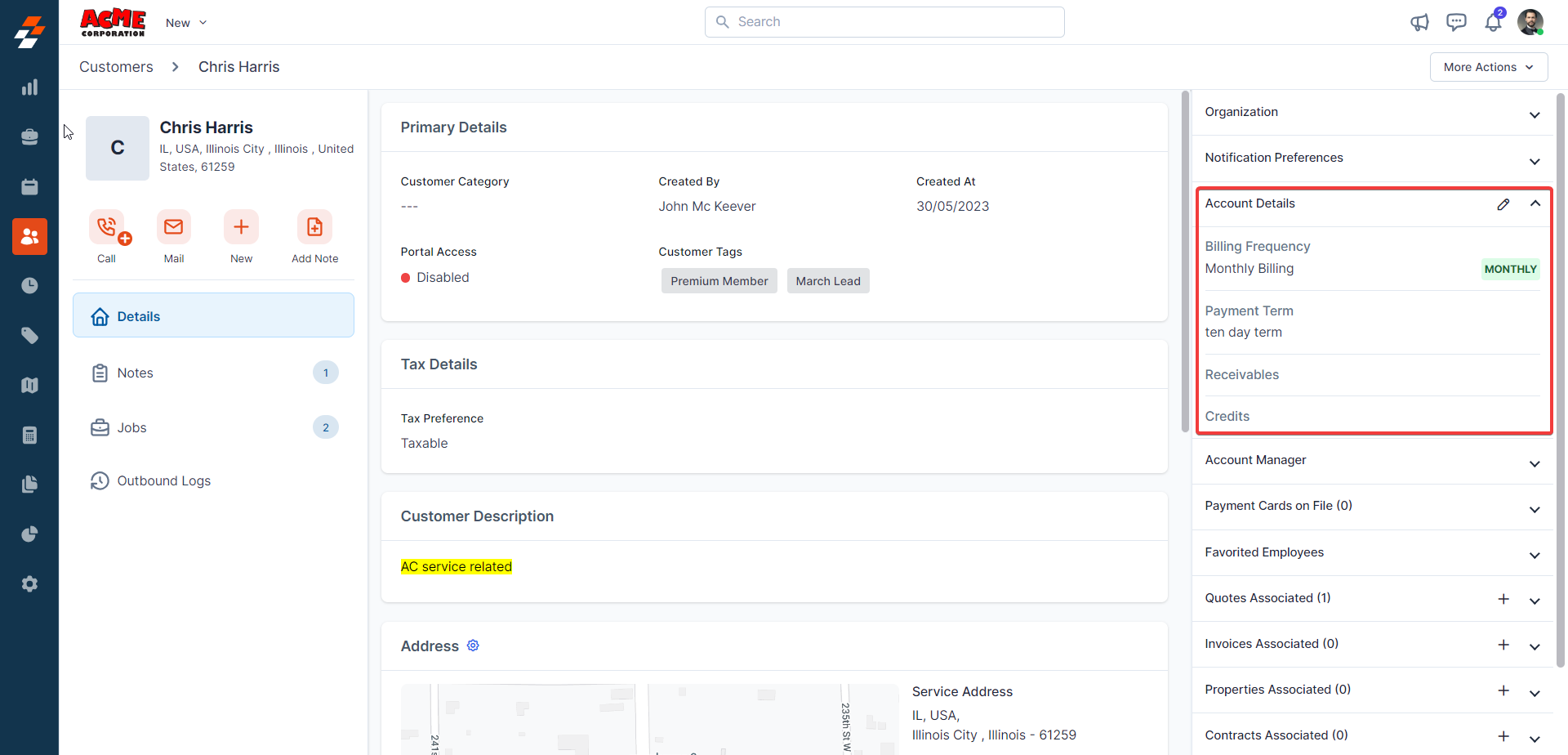This screenshot has height=755, width=1568.
Task: Open the New dropdown in header
Action: (x=186, y=23)
